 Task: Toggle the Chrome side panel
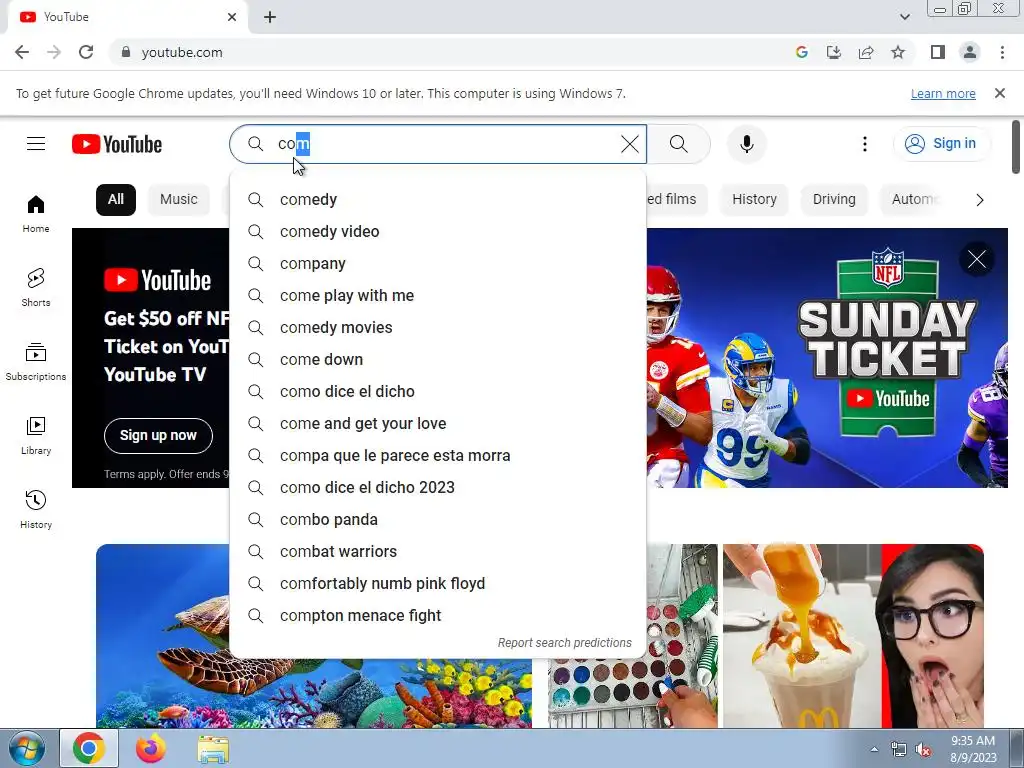(938, 52)
